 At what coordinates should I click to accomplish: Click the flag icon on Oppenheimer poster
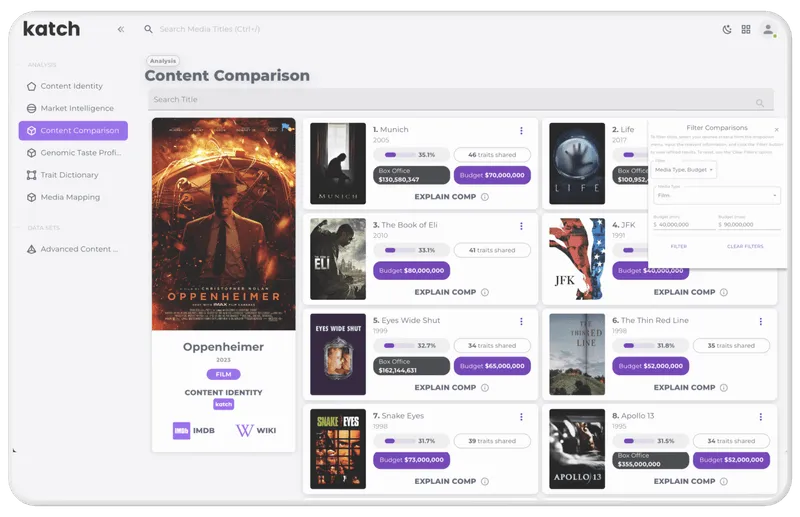click(x=287, y=127)
